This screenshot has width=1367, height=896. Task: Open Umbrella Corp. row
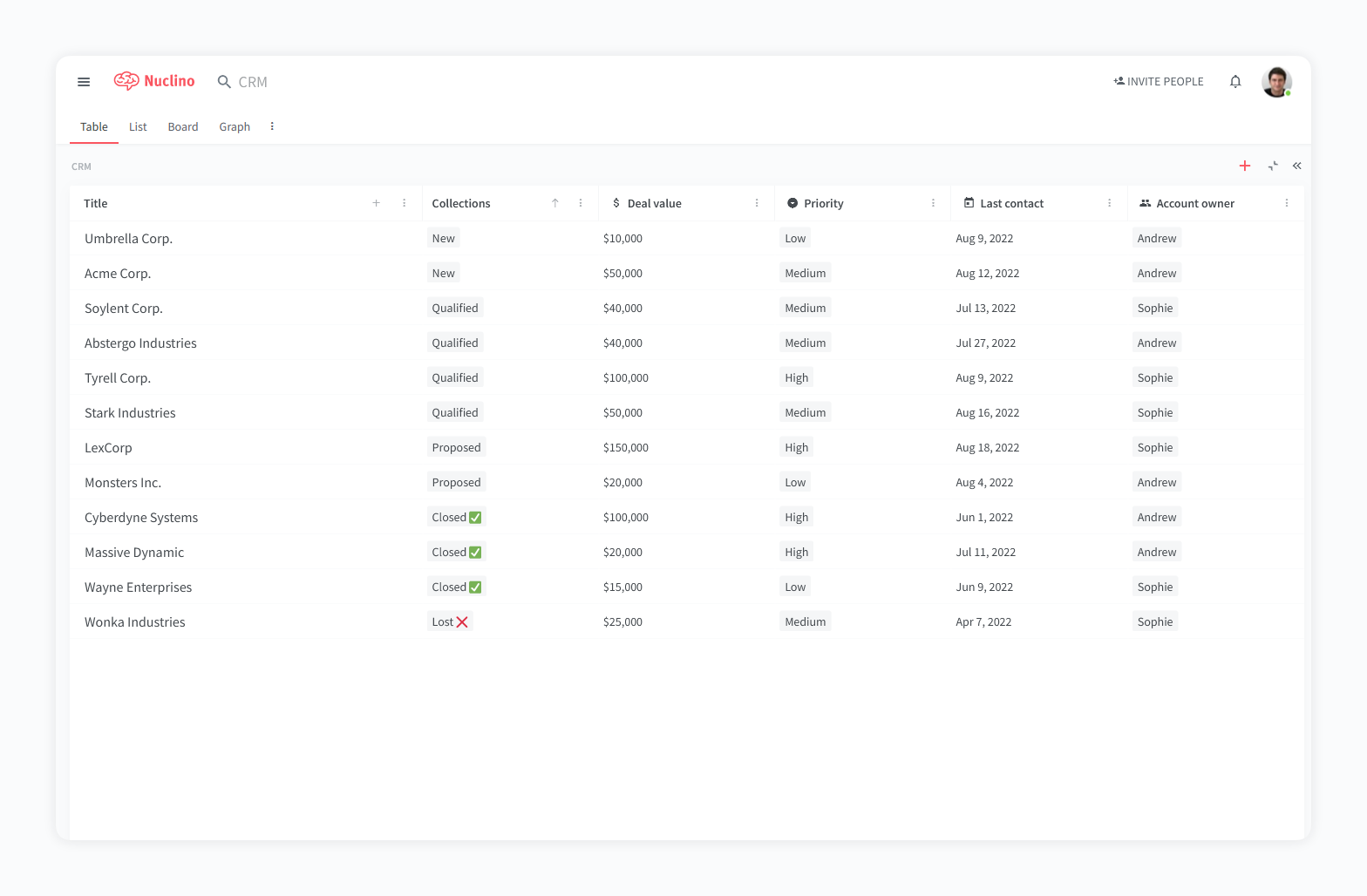[128, 239]
